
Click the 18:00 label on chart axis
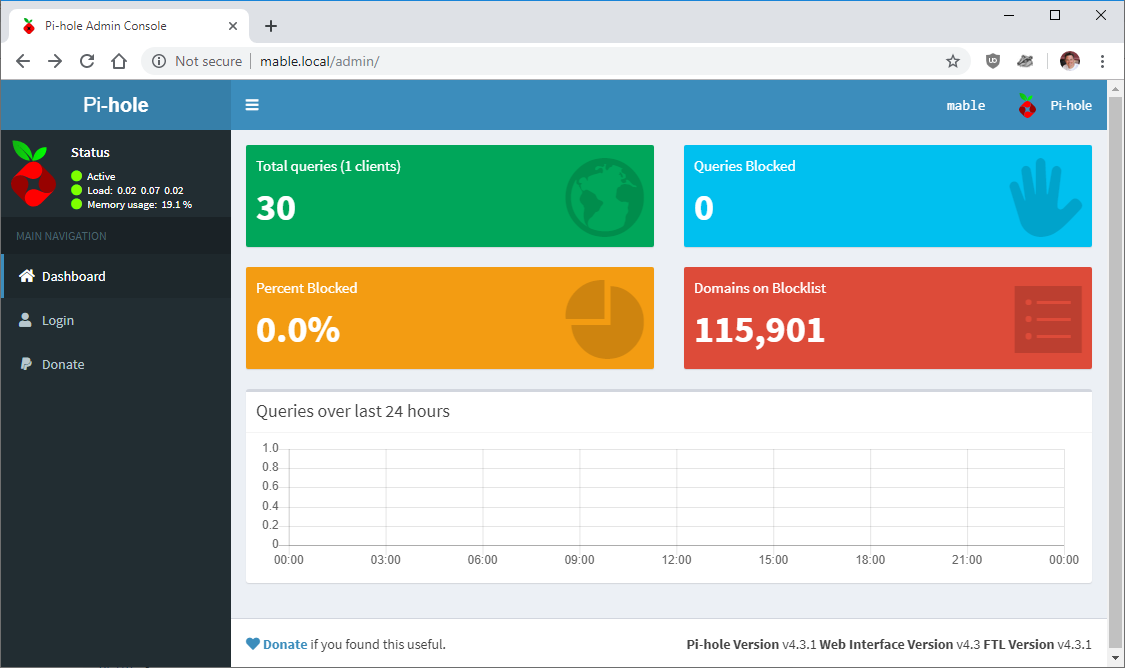[870, 560]
